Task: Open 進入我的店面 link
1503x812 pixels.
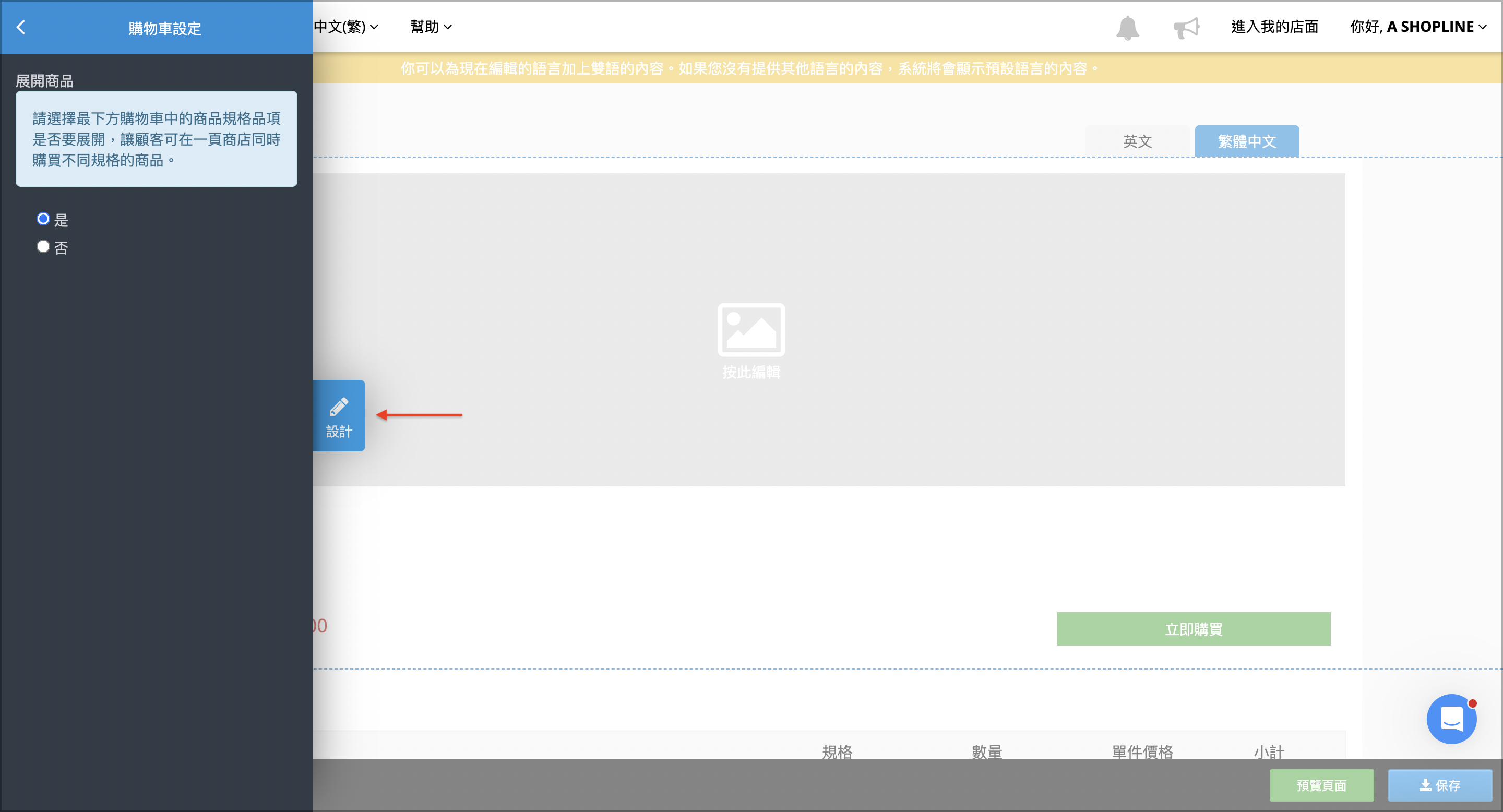Action: (x=1275, y=27)
